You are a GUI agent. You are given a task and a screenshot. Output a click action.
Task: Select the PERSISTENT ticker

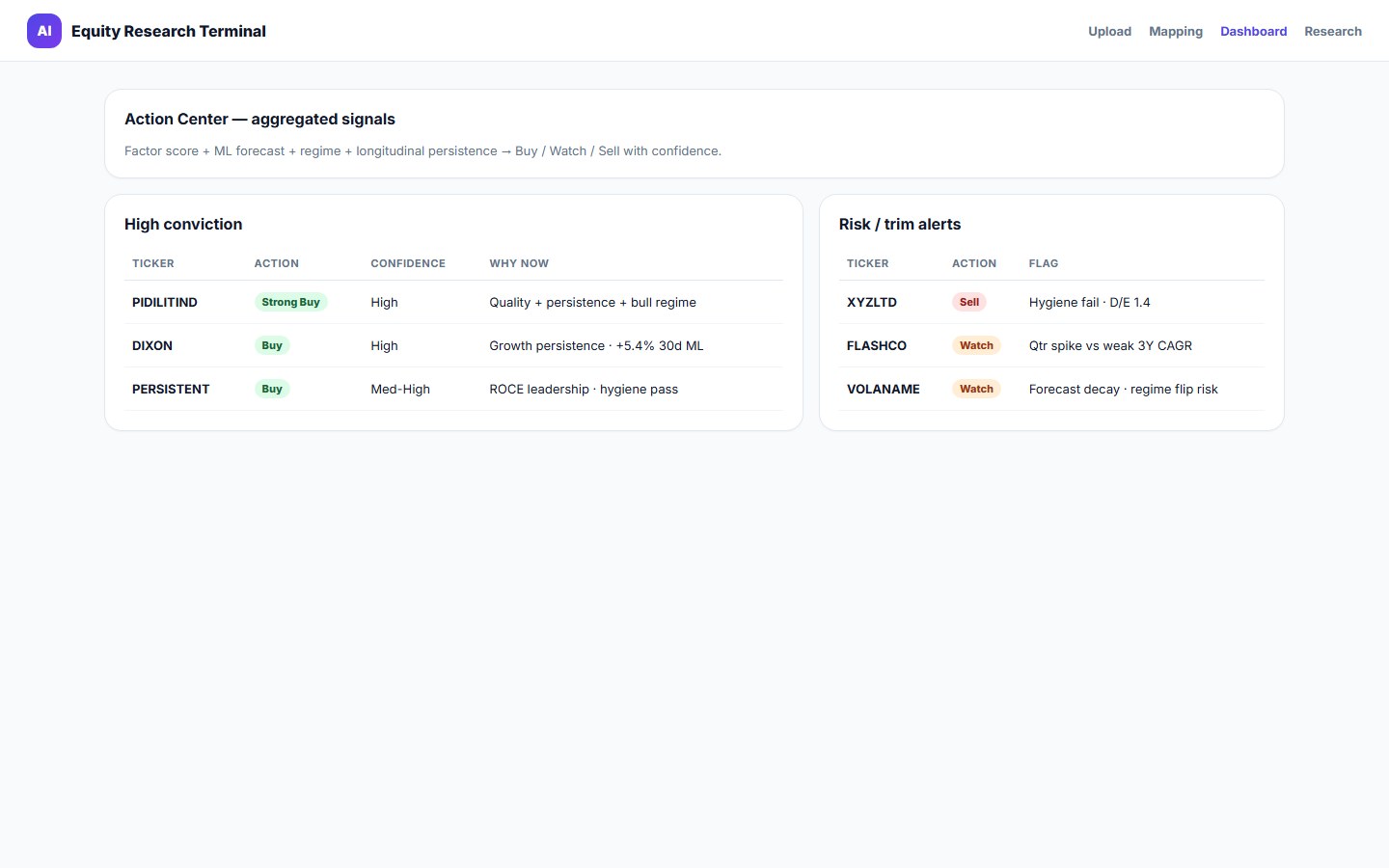(171, 389)
